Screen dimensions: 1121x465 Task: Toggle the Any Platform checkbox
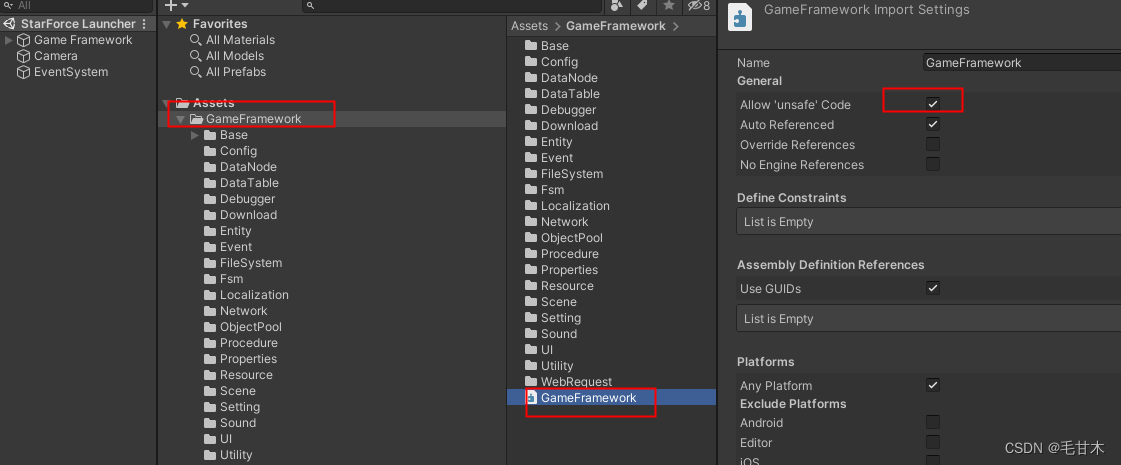tap(932, 385)
